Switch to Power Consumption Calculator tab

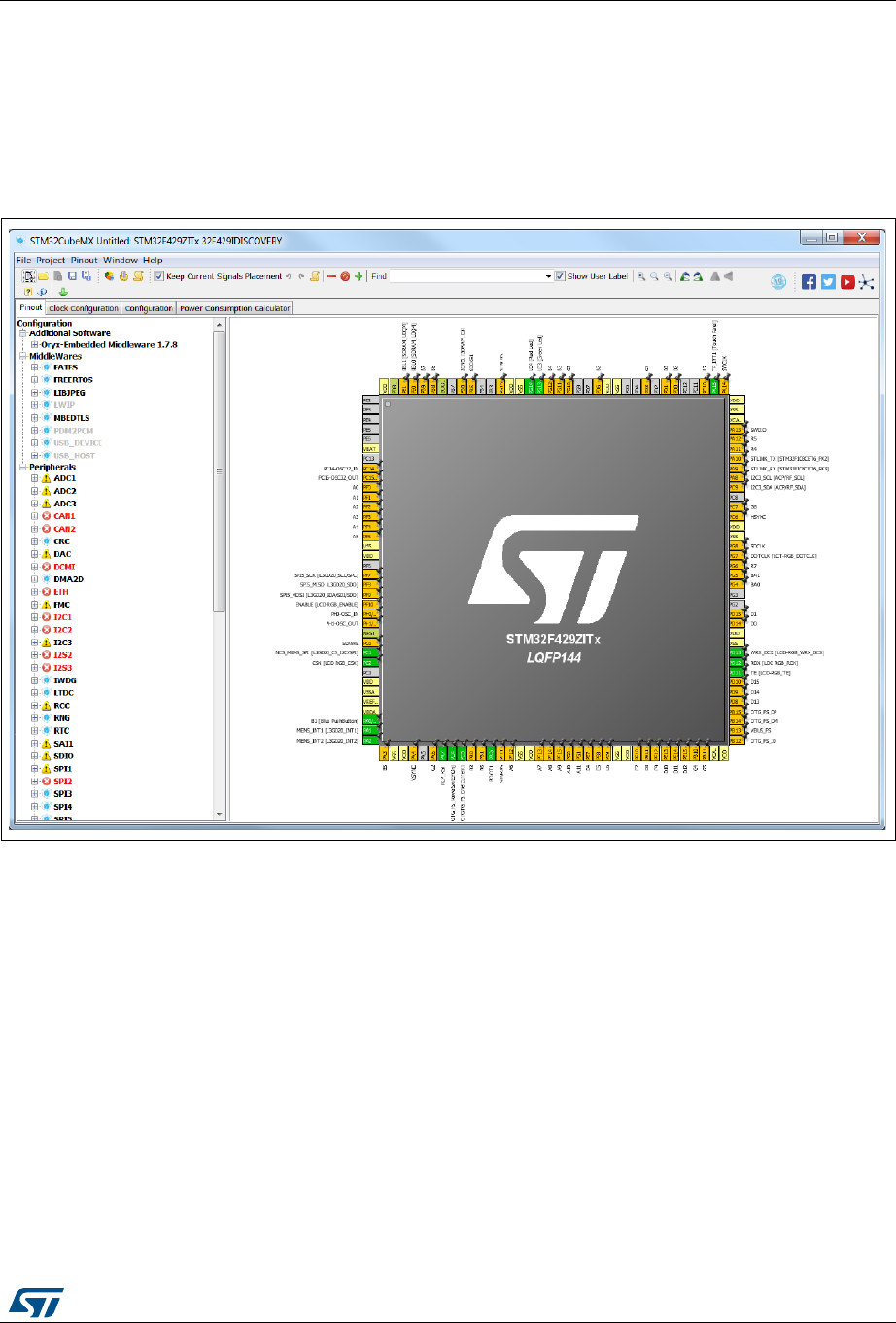[234, 308]
